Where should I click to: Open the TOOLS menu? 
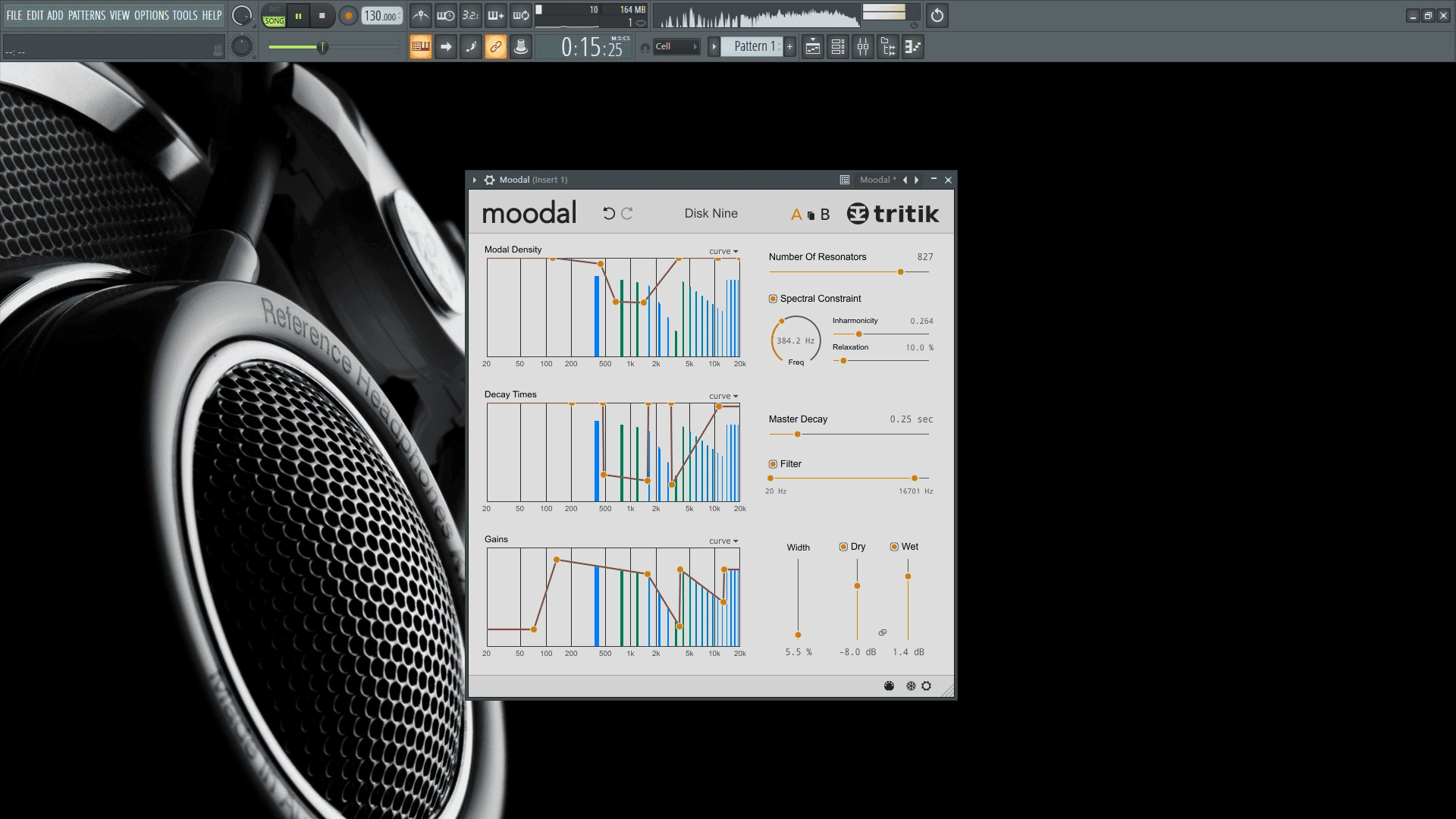pos(185,15)
